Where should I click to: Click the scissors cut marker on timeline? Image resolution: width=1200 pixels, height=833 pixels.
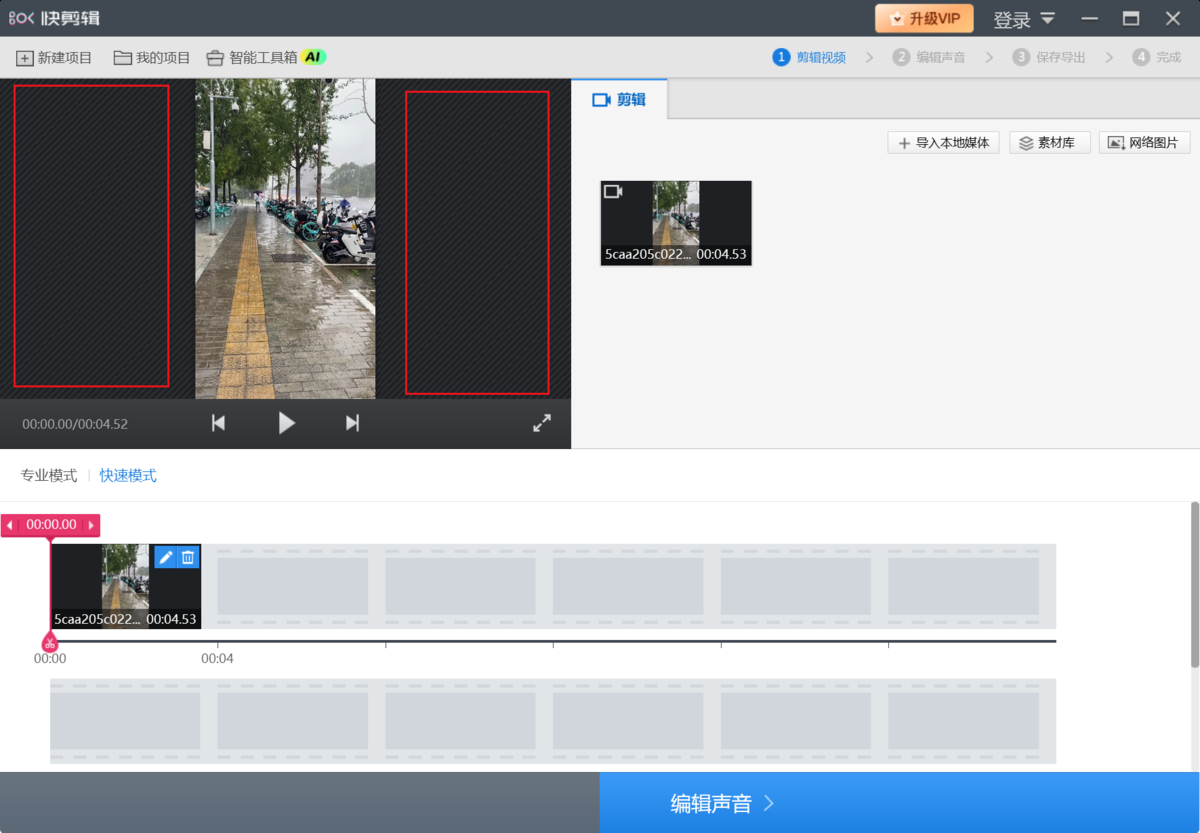[50, 642]
